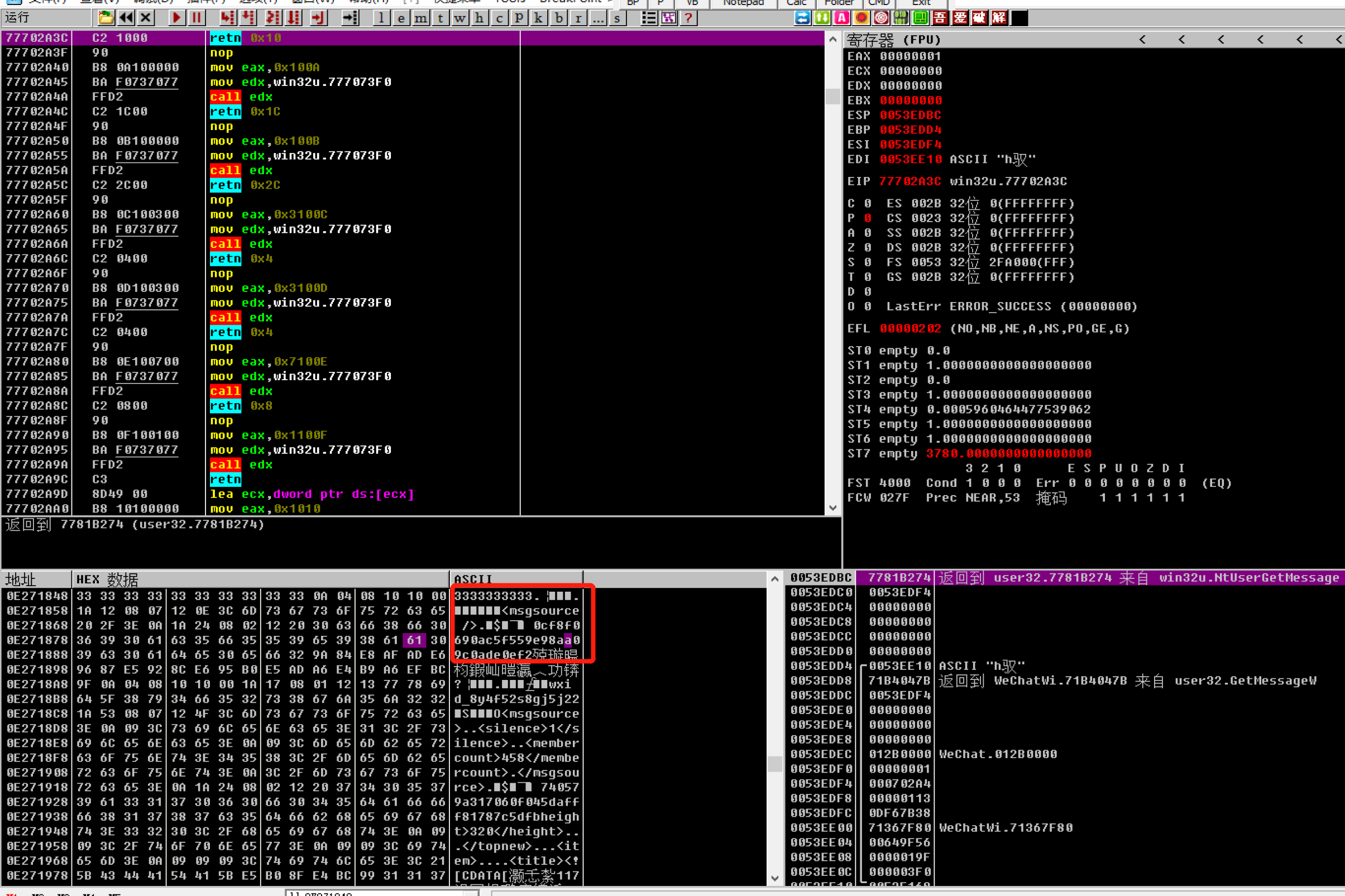This screenshot has width=1345, height=896.
Task: Select the carry flag C value
Action: pos(867,203)
